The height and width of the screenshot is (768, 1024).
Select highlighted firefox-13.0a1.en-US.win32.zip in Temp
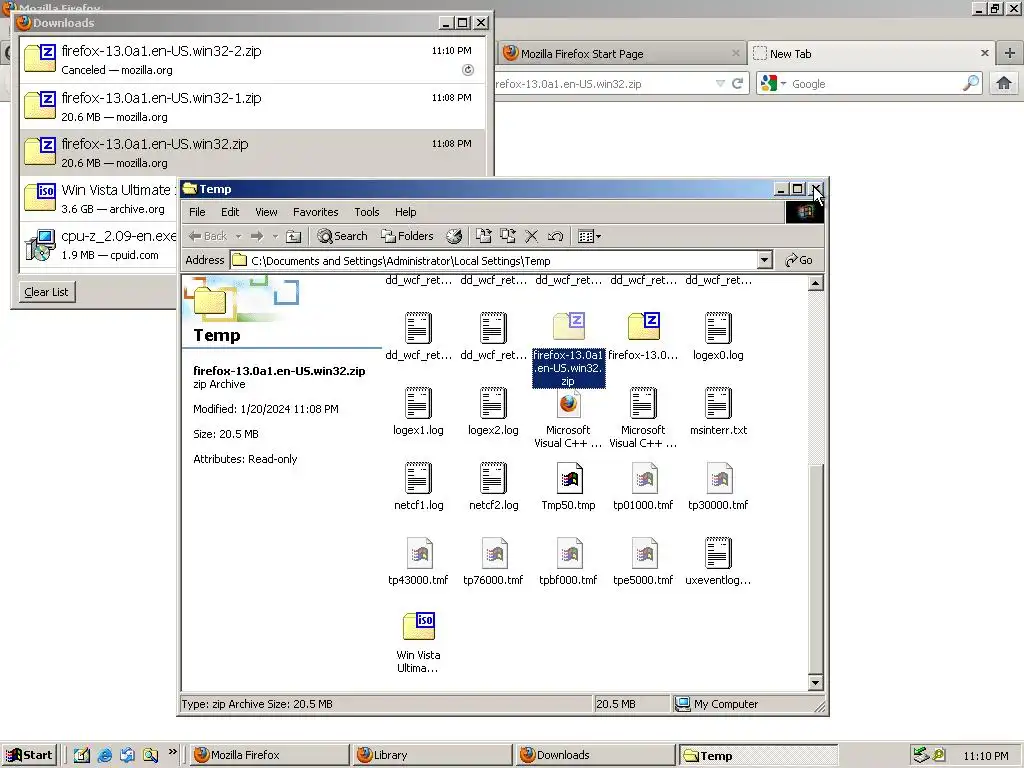click(x=568, y=349)
